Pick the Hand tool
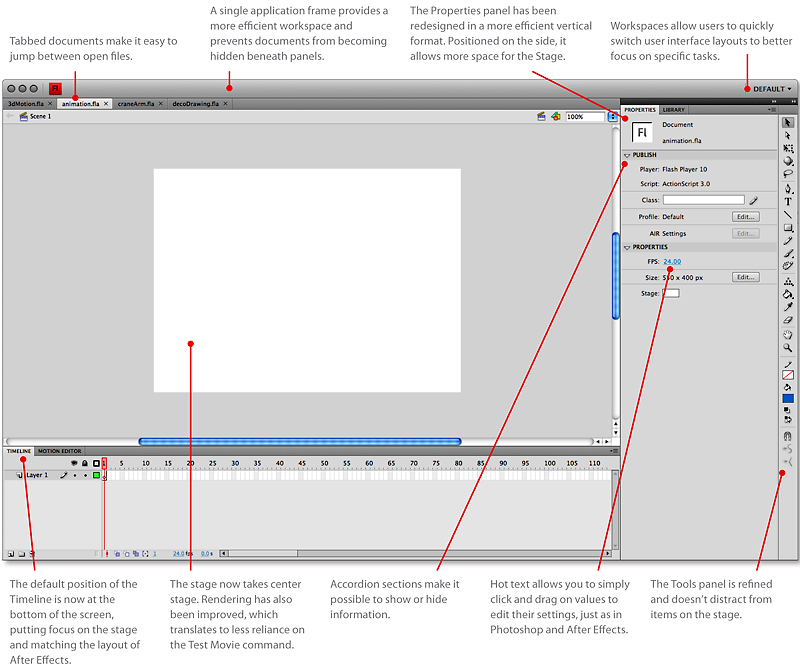The width and height of the screenshot is (800, 671). (789, 334)
